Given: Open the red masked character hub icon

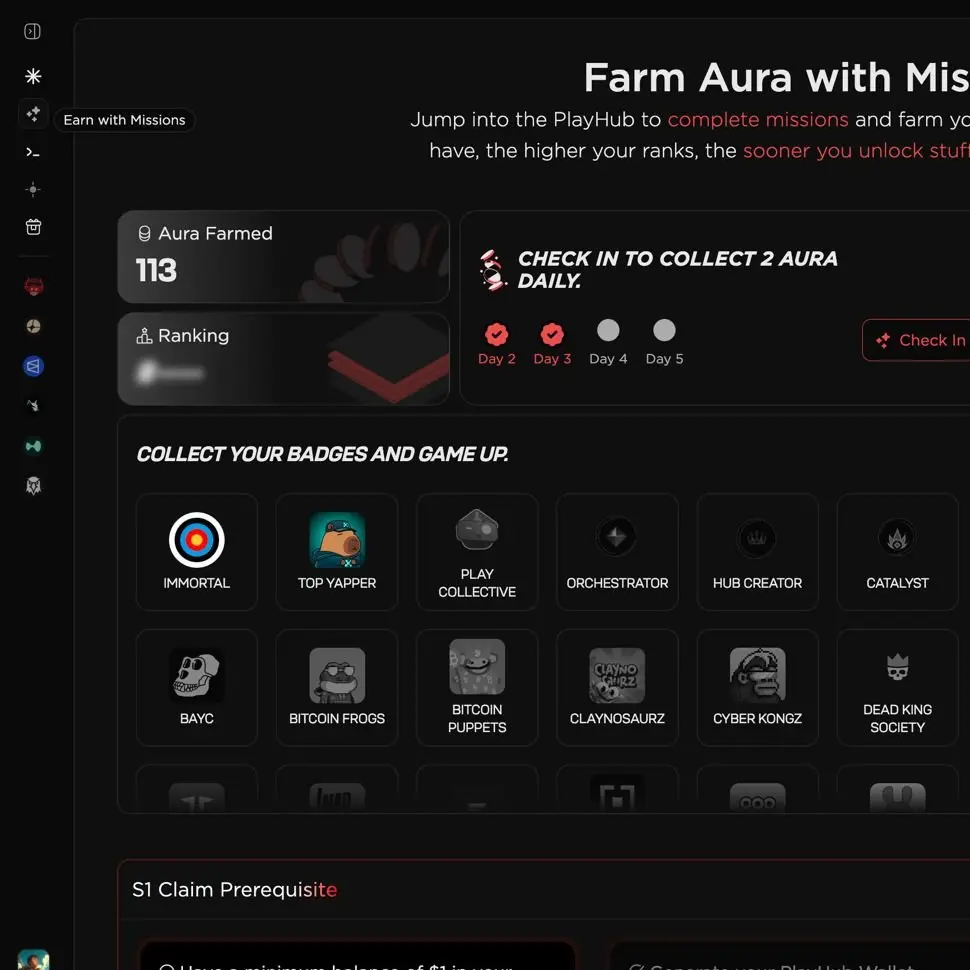Looking at the screenshot, I should pos(33,287).
